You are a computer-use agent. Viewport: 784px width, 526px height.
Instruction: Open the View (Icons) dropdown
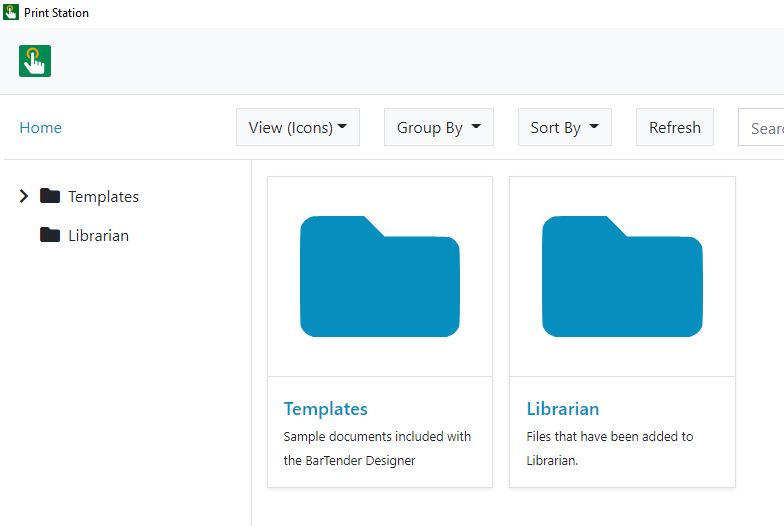coord(298,128)
